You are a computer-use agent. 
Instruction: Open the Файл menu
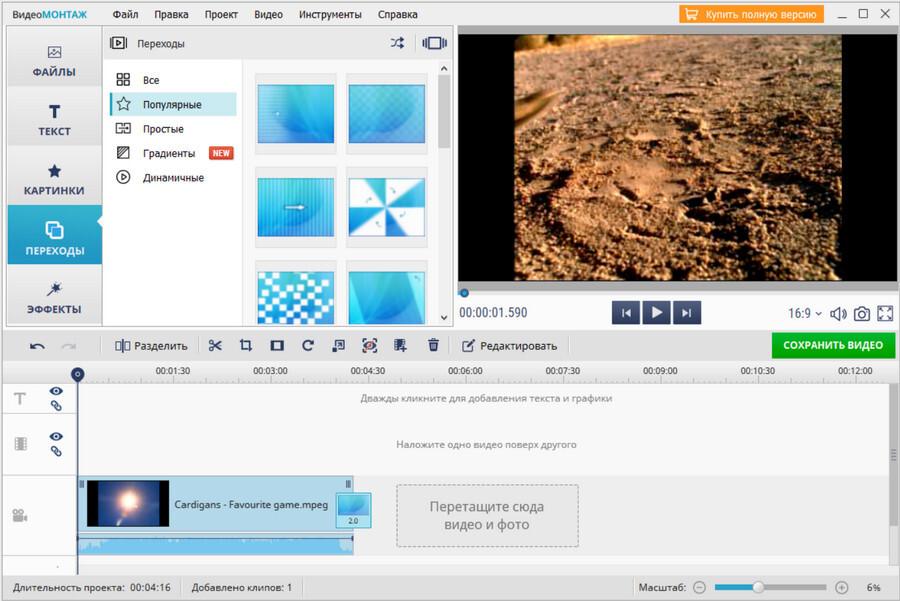click(x=125, y=14)
